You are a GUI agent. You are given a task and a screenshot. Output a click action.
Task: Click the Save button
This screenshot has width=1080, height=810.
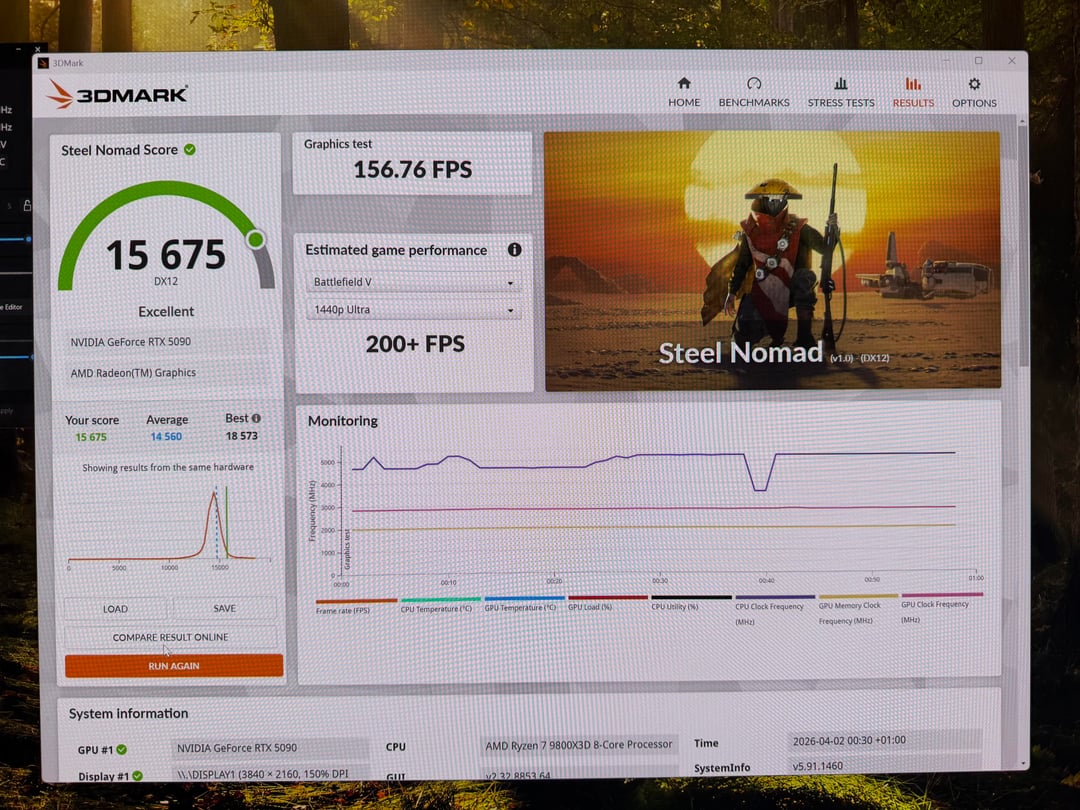point(225,608)
